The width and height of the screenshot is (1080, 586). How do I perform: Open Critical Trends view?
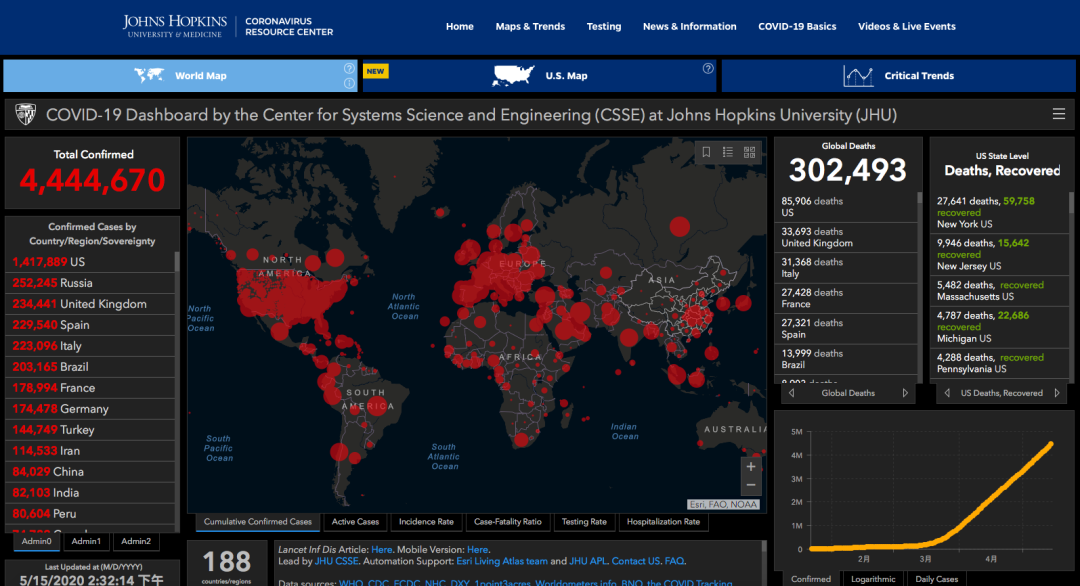(x=898, y=76)
